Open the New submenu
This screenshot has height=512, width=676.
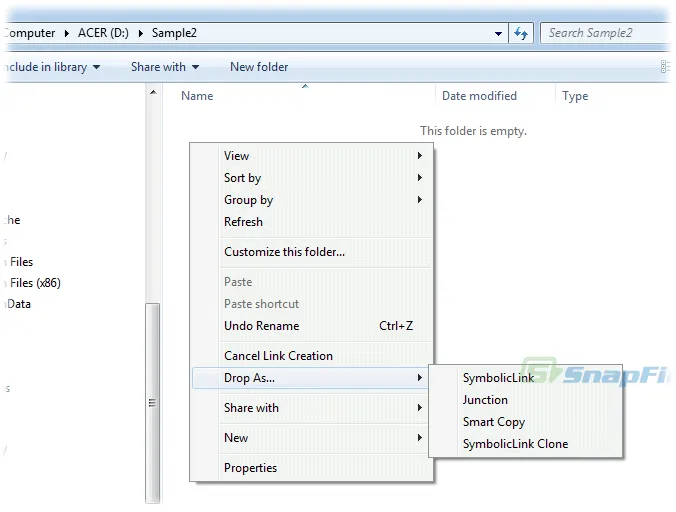coord(311,438)
